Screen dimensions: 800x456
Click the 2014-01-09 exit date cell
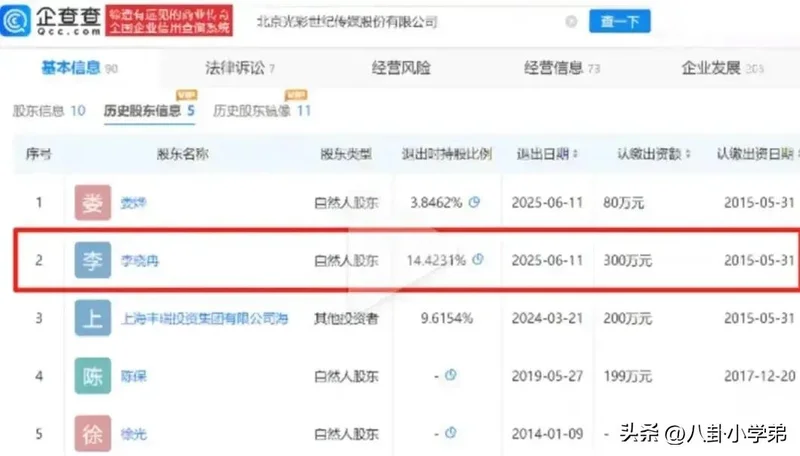[x=547, y=434]
